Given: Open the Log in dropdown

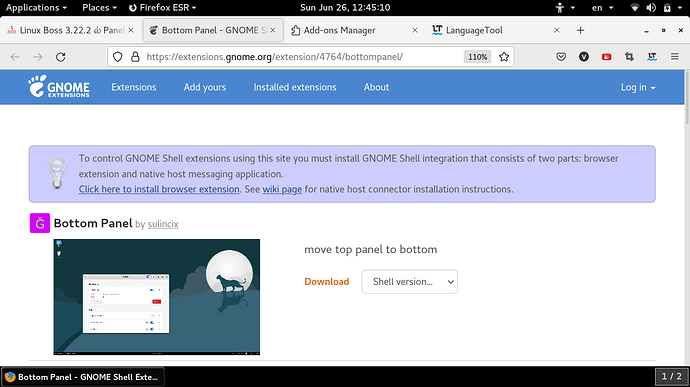Looking at the screenshot, I should click(x=638, y=87).
